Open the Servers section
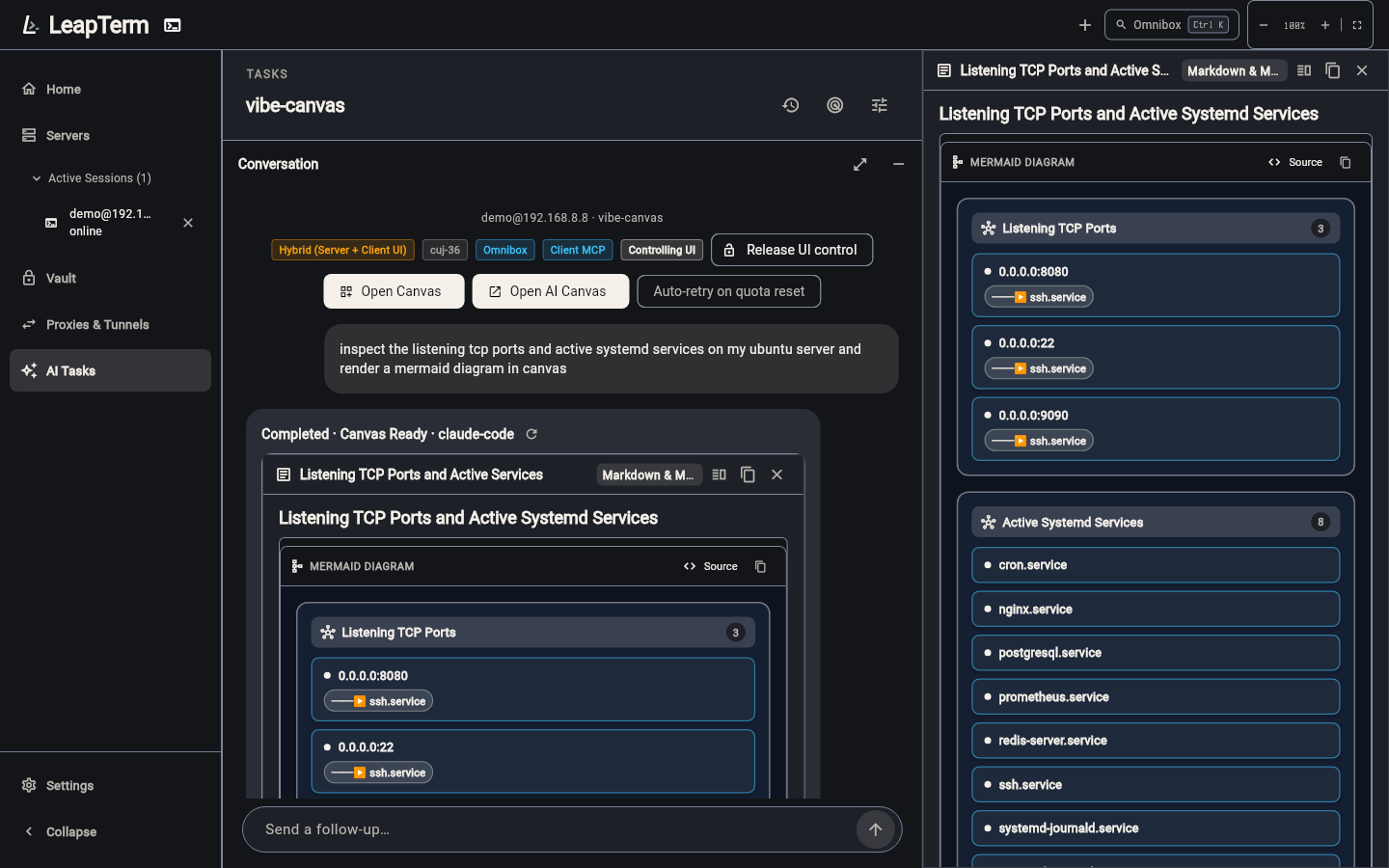The height and width of the screenshot is (868, 1389). [110, 135]
